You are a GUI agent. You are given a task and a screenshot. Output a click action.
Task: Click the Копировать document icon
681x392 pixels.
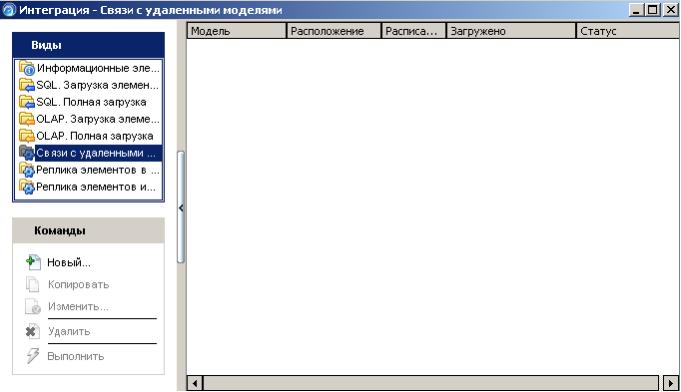pyautogui.click(x=33, y=284)
